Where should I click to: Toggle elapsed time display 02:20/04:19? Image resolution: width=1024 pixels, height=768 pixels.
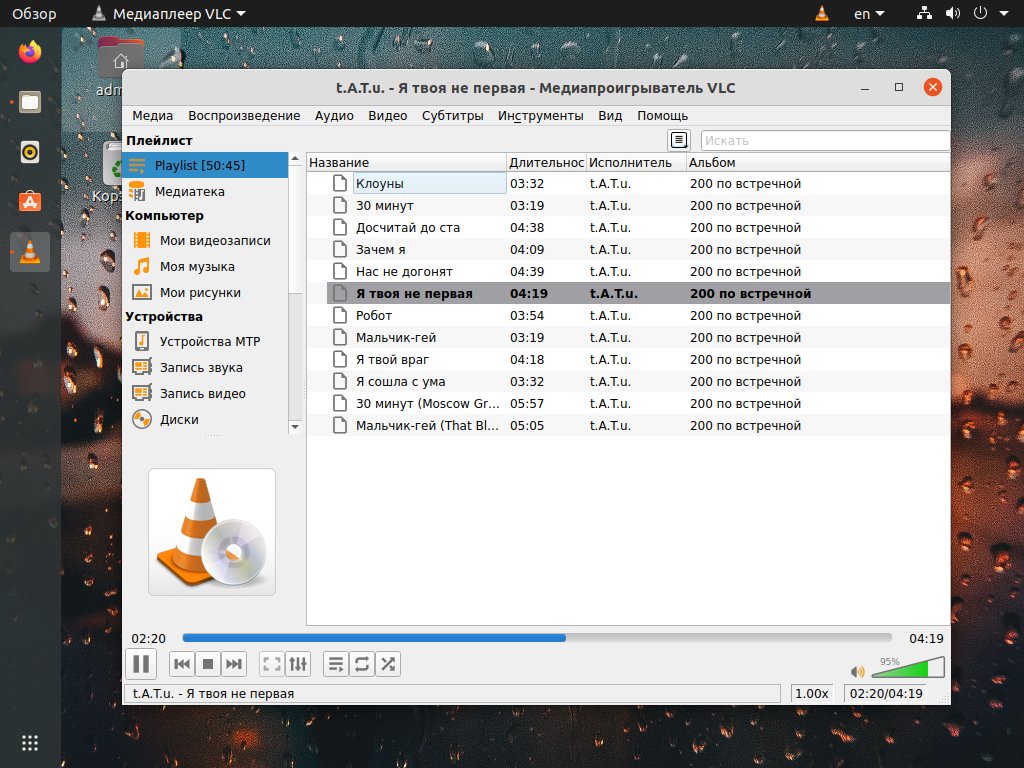(886, 694)
